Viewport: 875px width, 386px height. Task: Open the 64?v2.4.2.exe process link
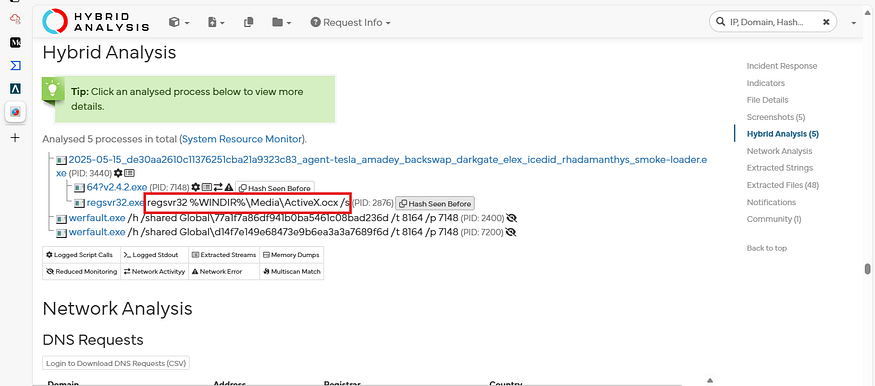pos(117,187)
